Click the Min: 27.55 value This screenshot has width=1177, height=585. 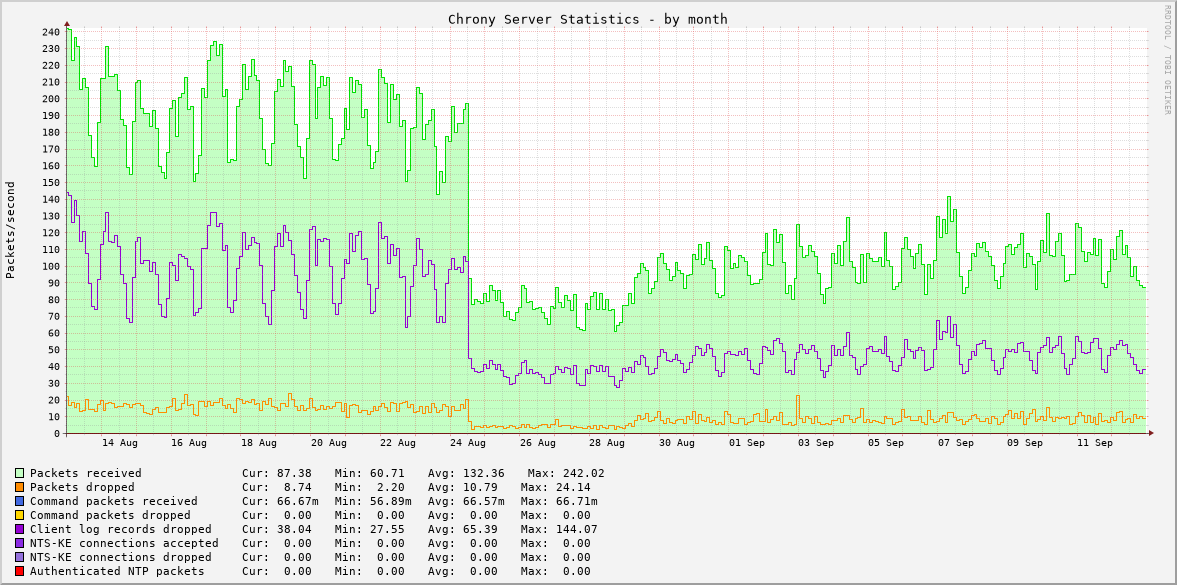369,529
